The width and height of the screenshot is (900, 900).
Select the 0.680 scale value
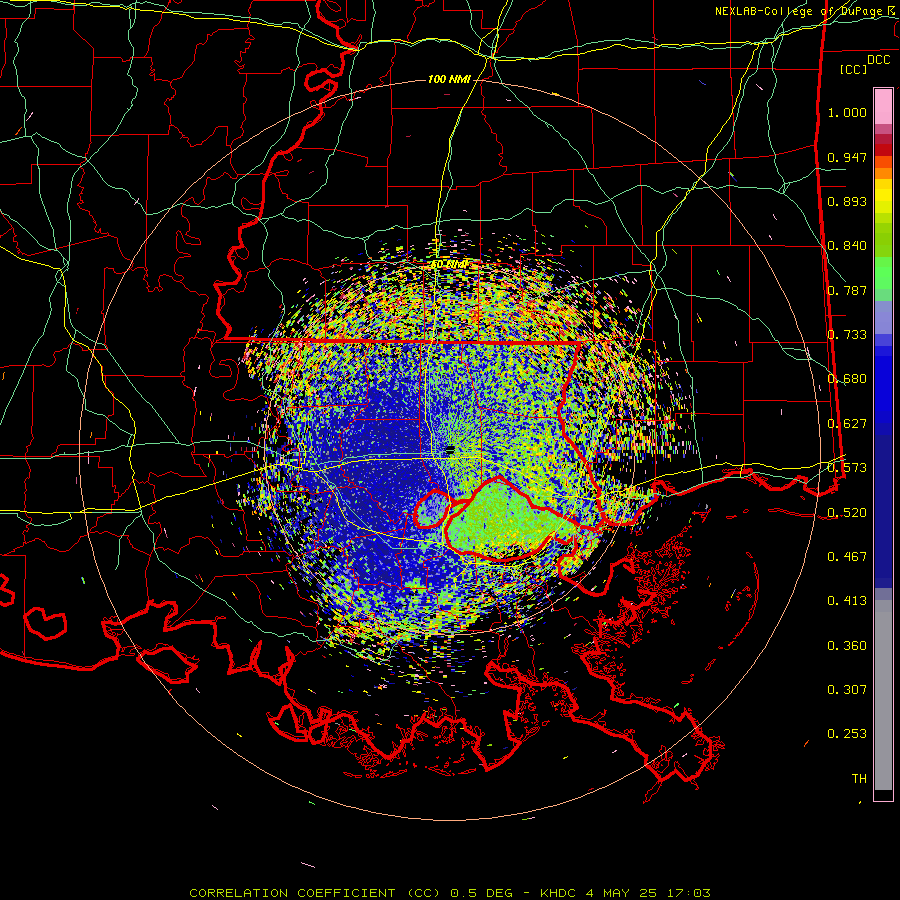pyautogui.click(x=847, y=379)
